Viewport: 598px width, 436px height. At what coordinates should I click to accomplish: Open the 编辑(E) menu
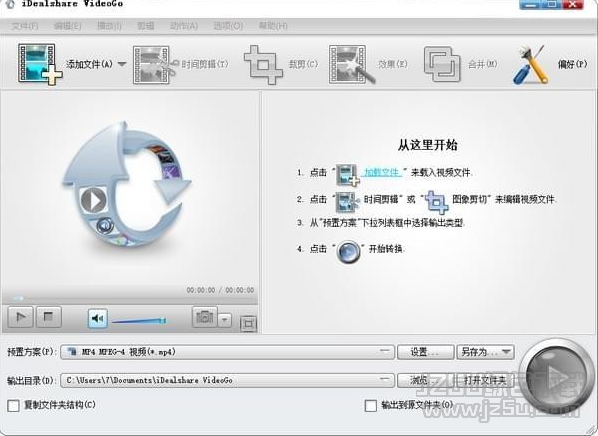pyautogui.click(x=68, y=26)
